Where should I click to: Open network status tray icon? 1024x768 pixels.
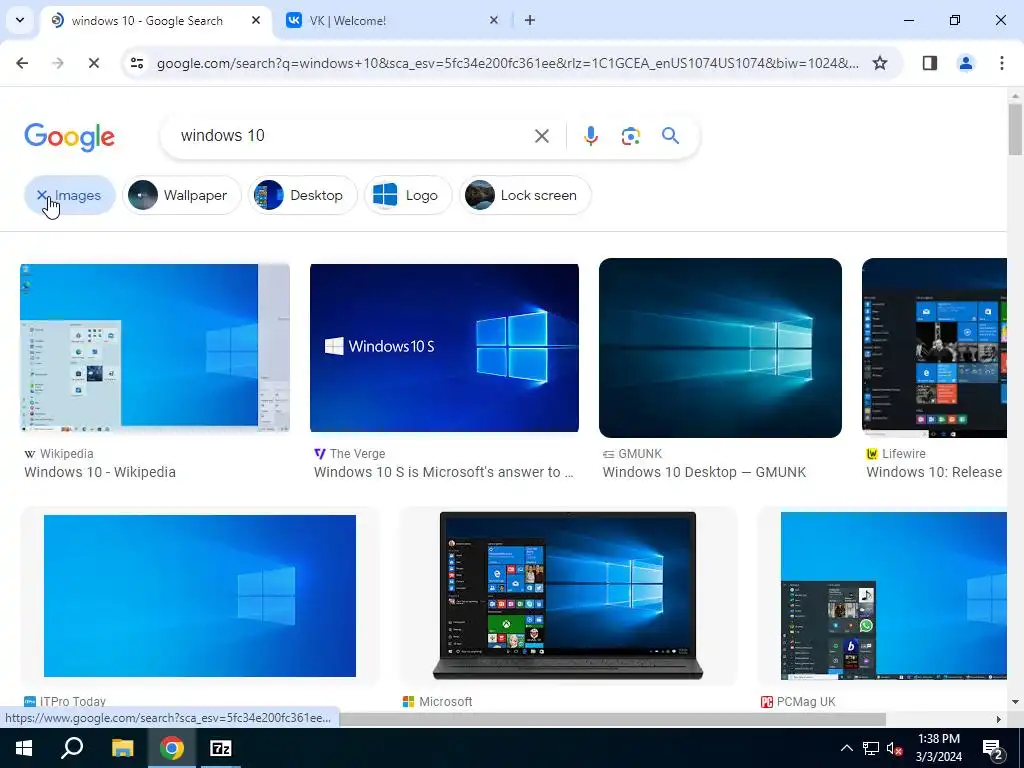pyautogui.click(x=871, y=748)
